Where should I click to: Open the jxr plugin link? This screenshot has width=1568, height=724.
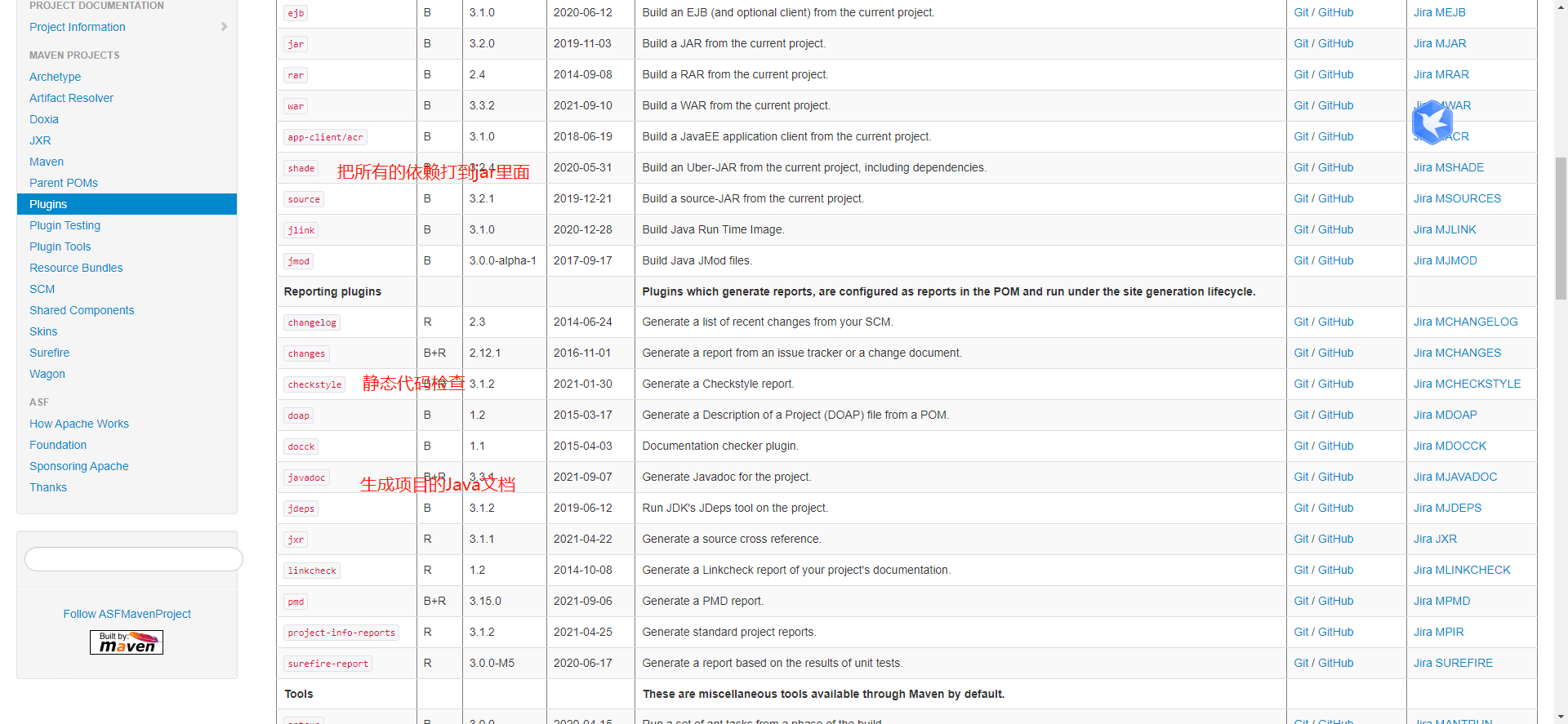[296, 540]
